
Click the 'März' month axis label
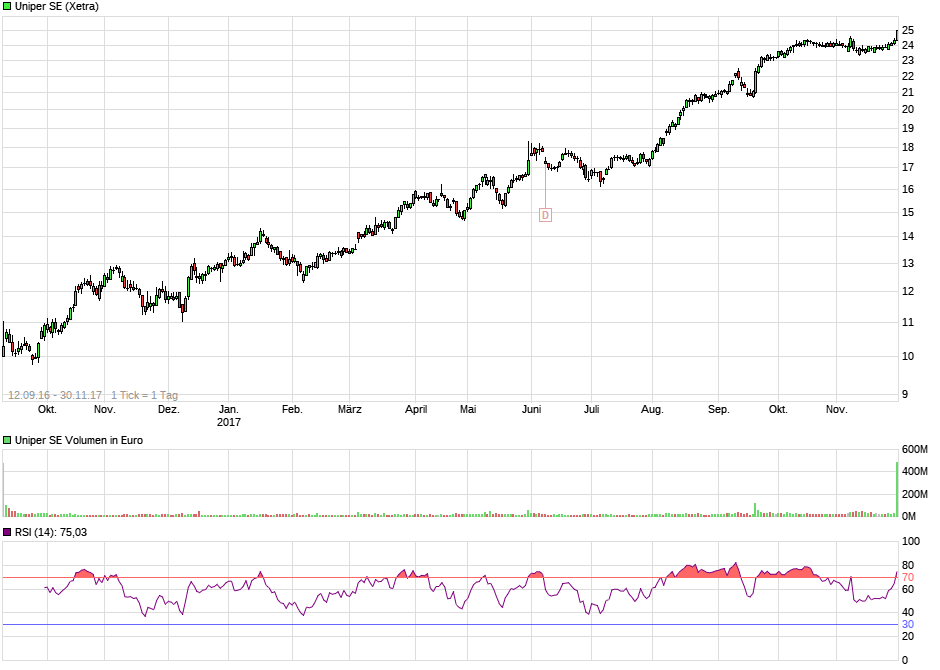350,410
